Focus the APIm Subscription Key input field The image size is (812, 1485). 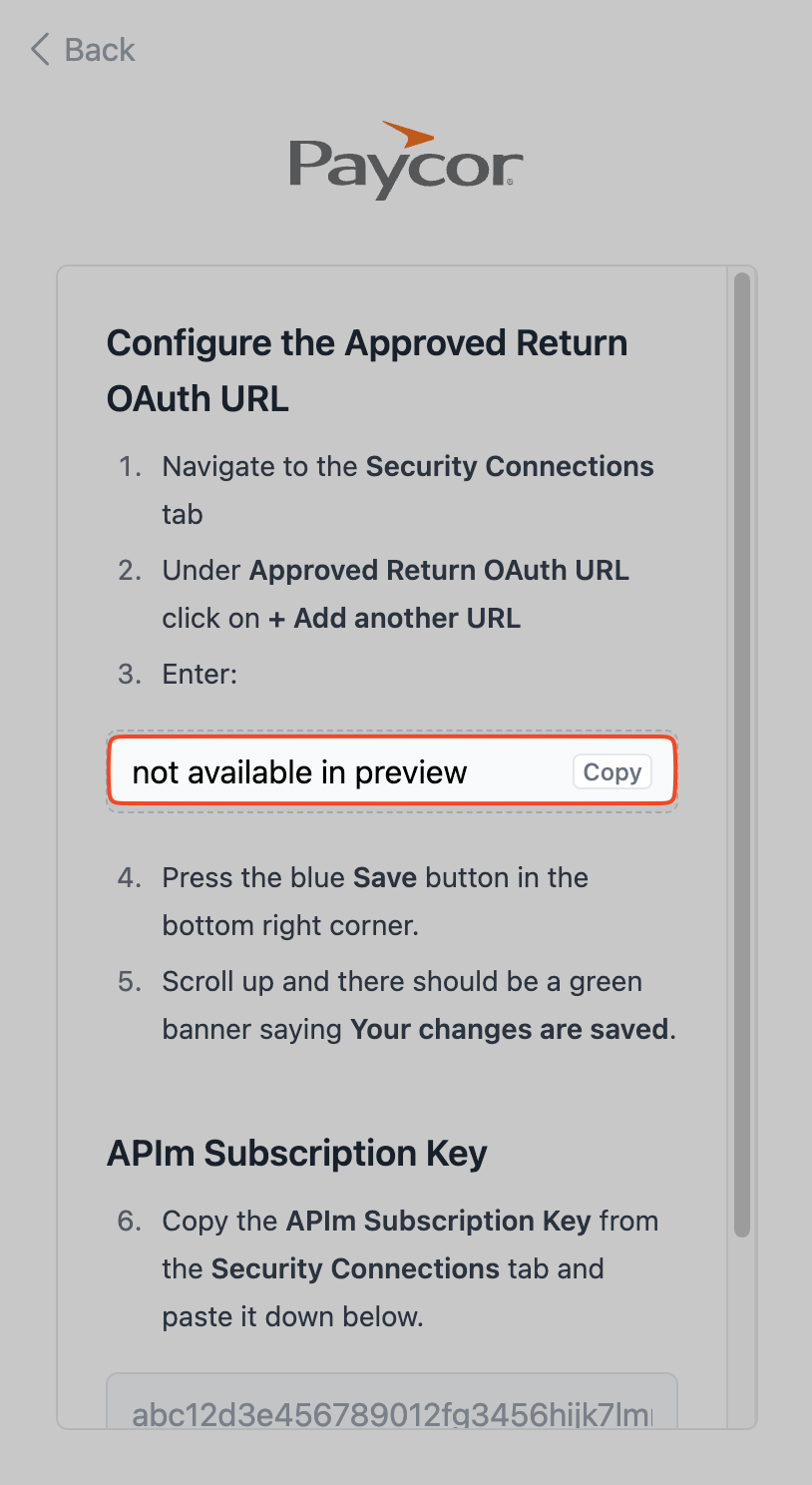click(392, 1407)
